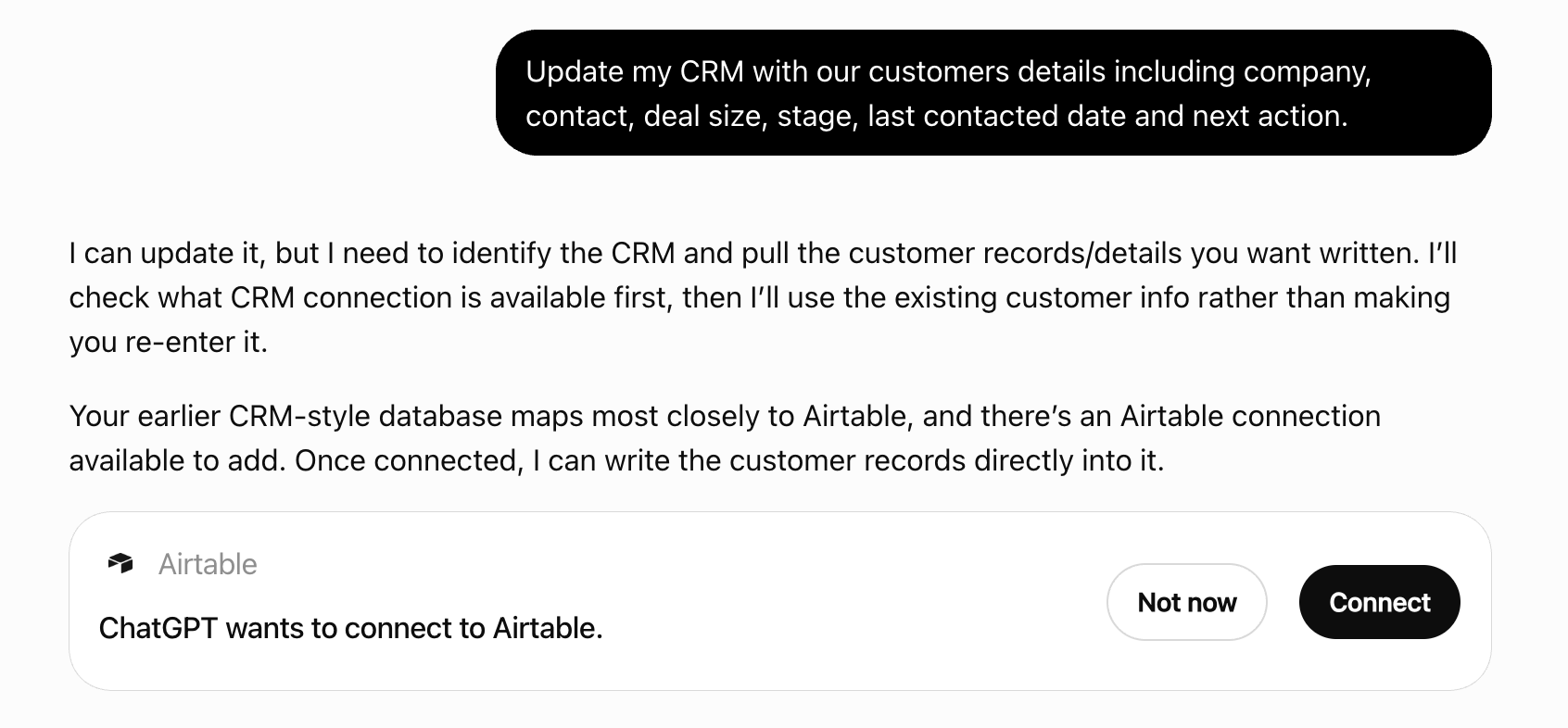Click the paragraph starting 'I can update it'
The width and height of the screenshot is (1568, 728).
(763, 297)
